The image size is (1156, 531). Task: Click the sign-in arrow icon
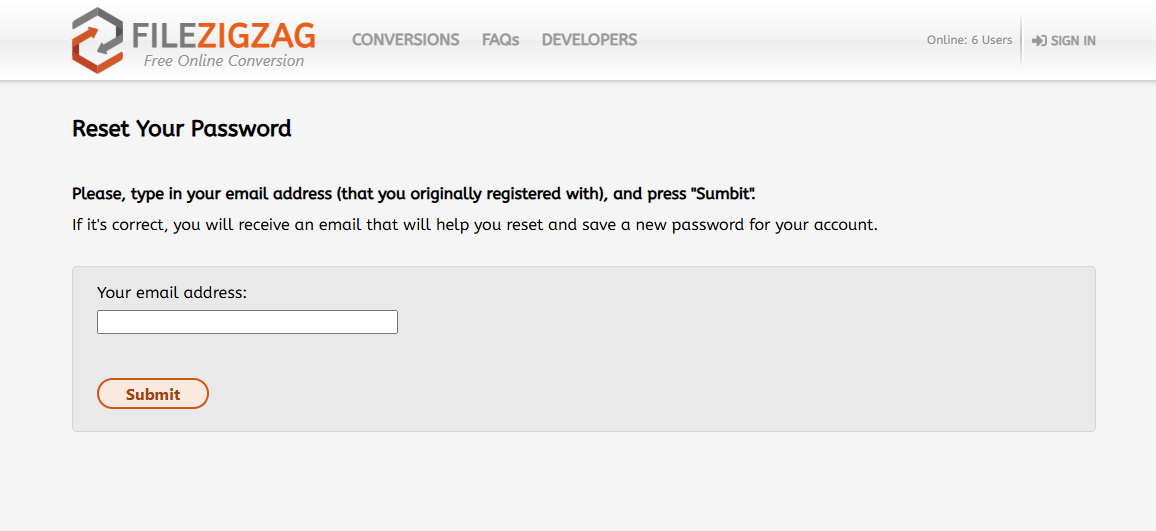(1039, 41)
